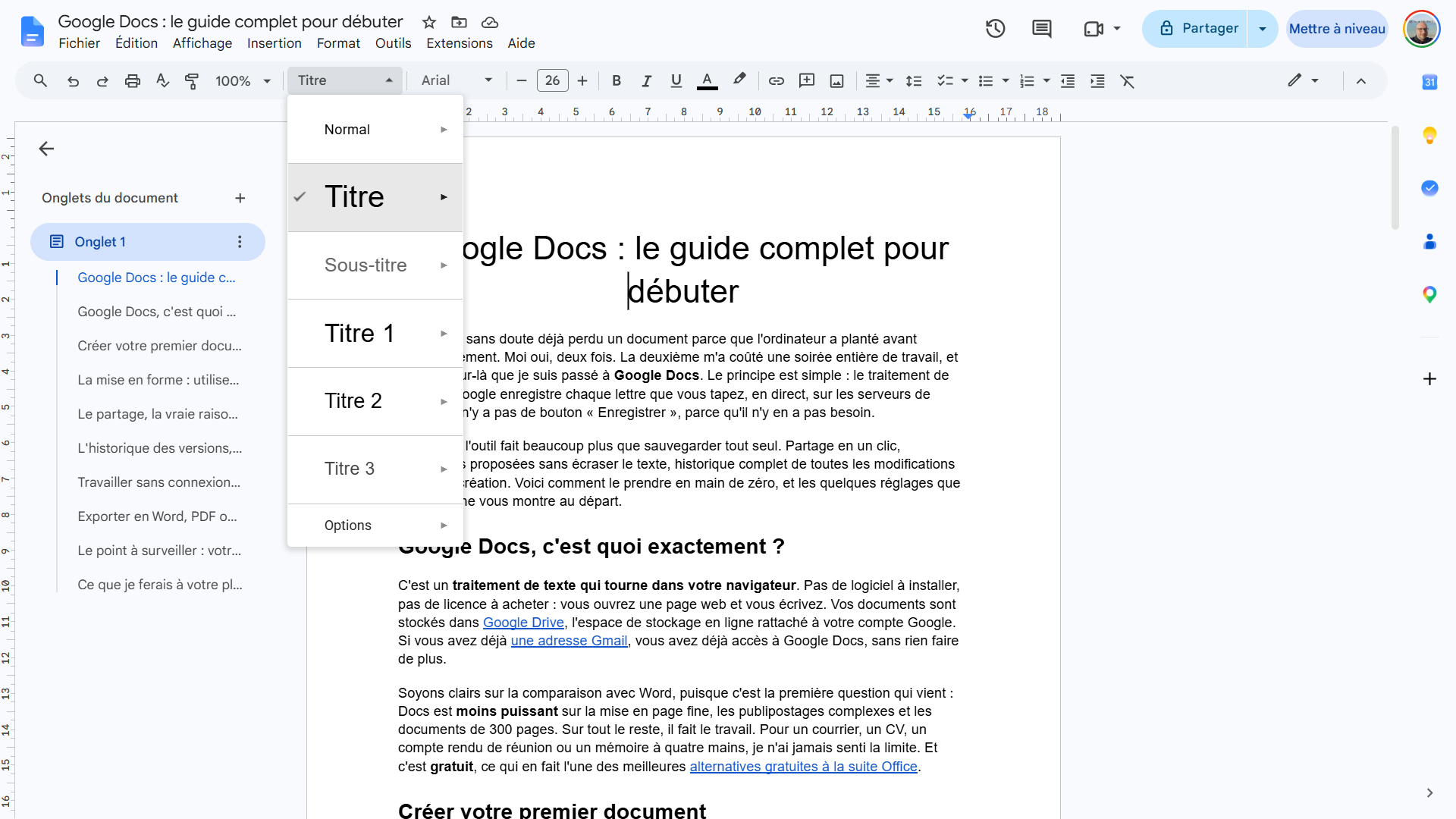Screen dimensions: 1456x819
Task: Open the text alignment dropdown
Action: [x=880, y=80]
